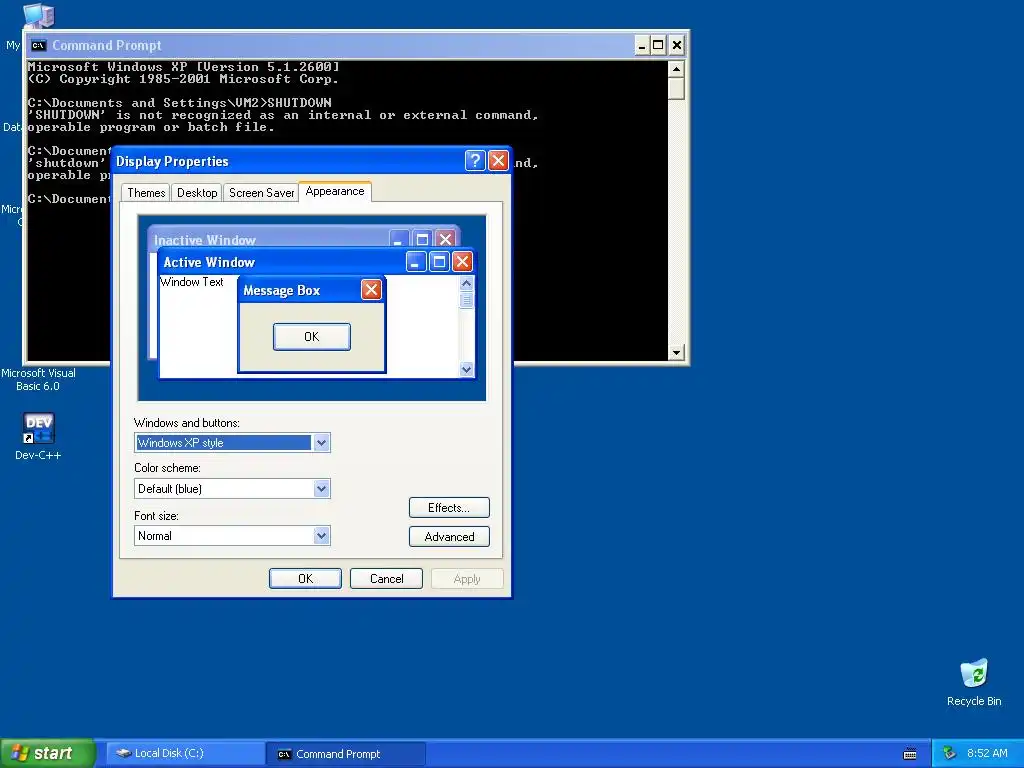This screenshot has height=768, width=1024.
Task: Click the greyed-out Apply button
Action: (467, 579)
